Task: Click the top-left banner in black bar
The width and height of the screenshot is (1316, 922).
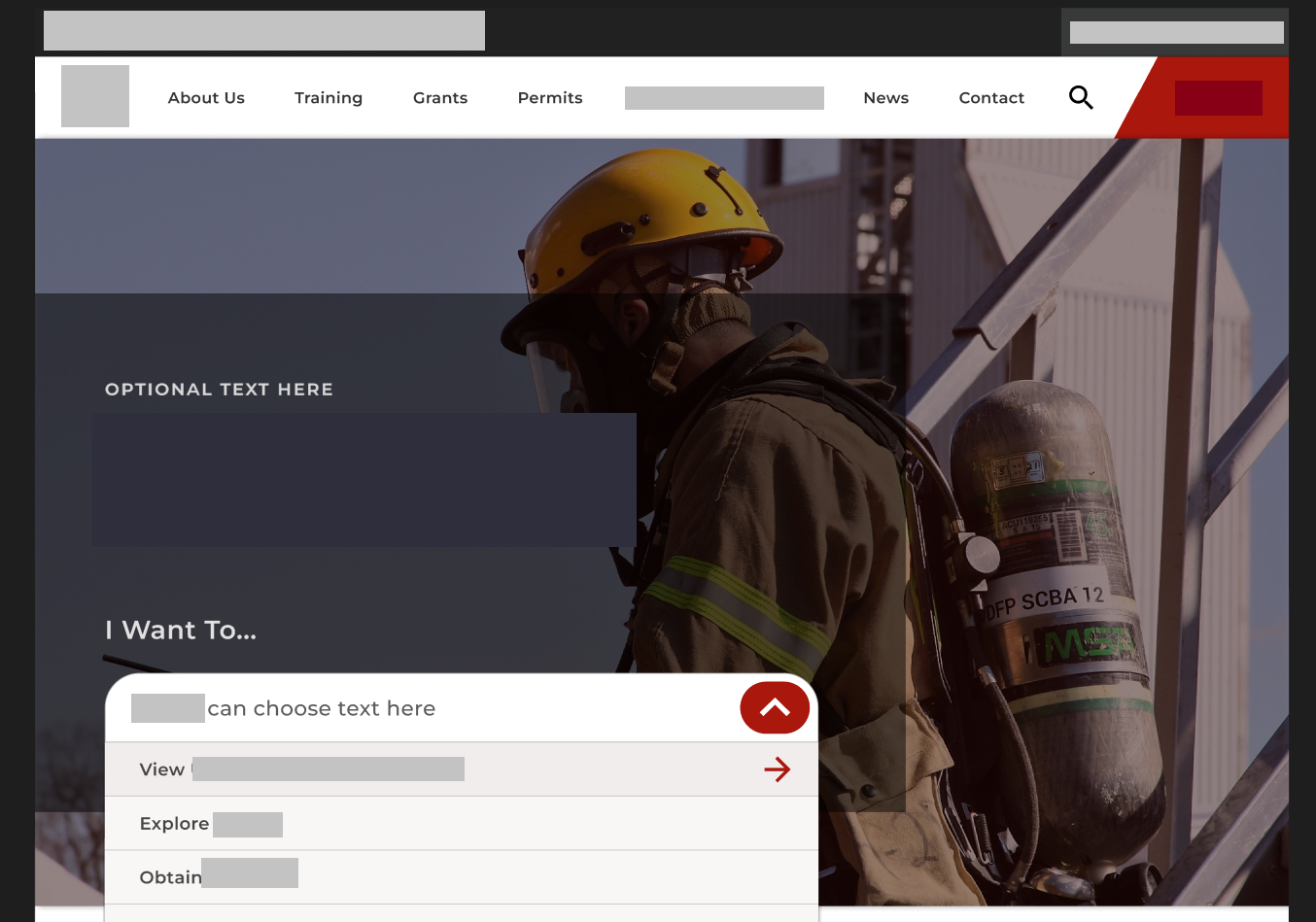Action: click(264, 31)
